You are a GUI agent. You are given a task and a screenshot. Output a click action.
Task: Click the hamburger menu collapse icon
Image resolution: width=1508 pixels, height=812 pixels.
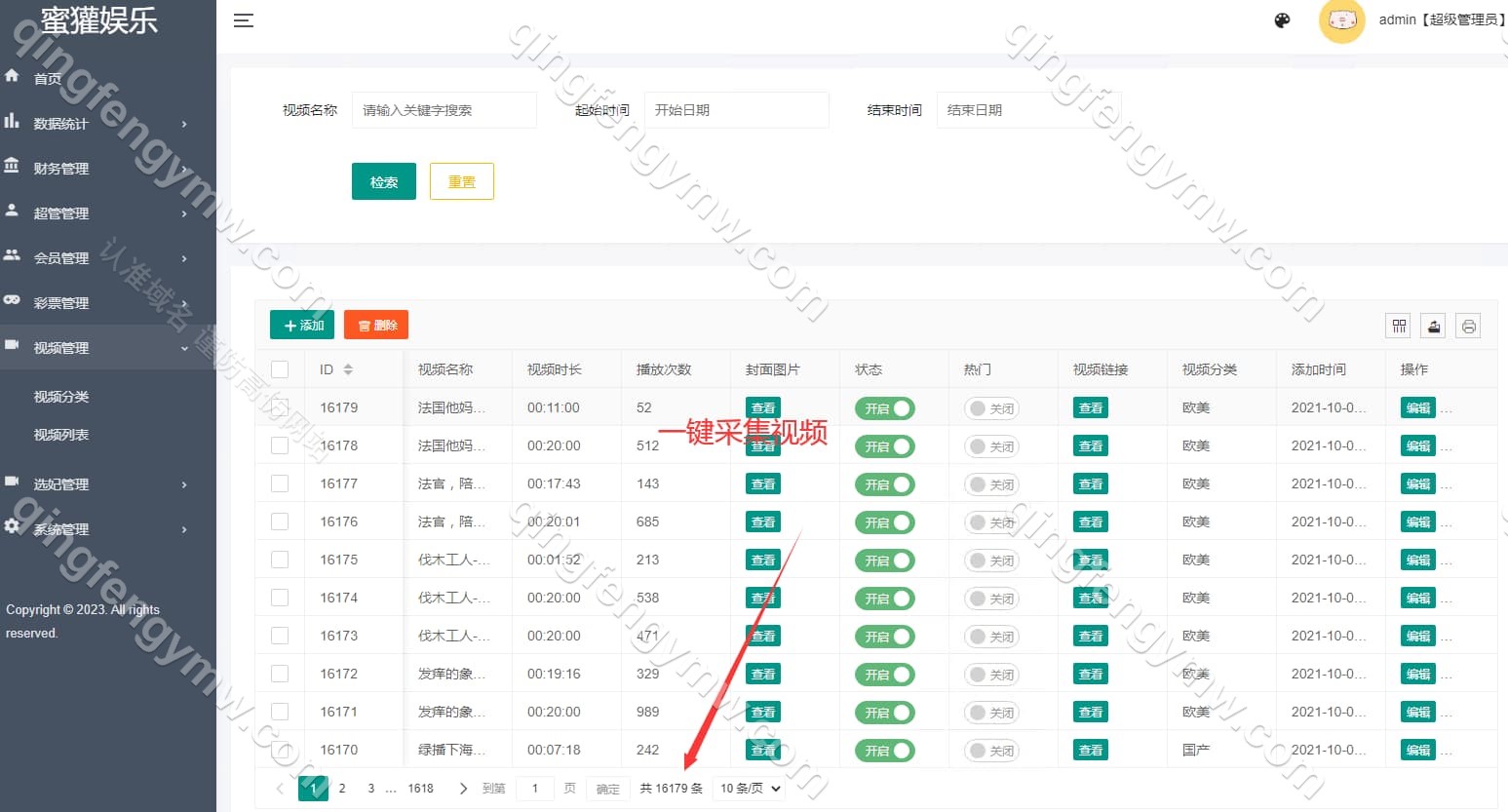244,20
